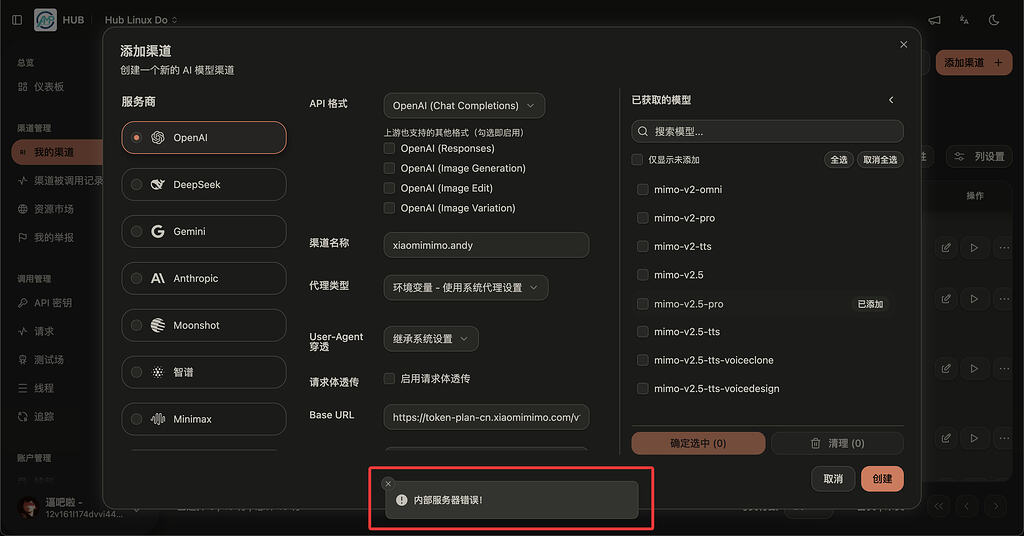Open the announcements megaphone icon
The width and height of the screenshot is (1024, 536).
935,20
